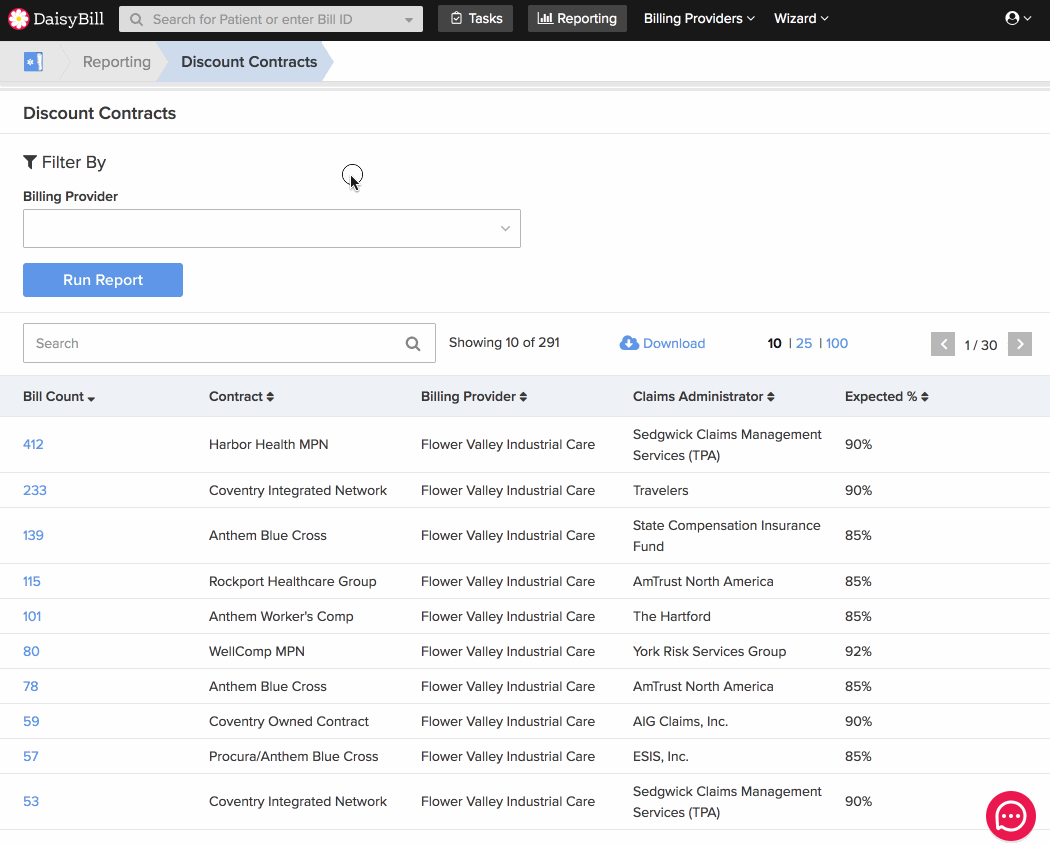Open the 80 bill count link
Screen dimensions: 1050x845
click(x=31, y=651)
